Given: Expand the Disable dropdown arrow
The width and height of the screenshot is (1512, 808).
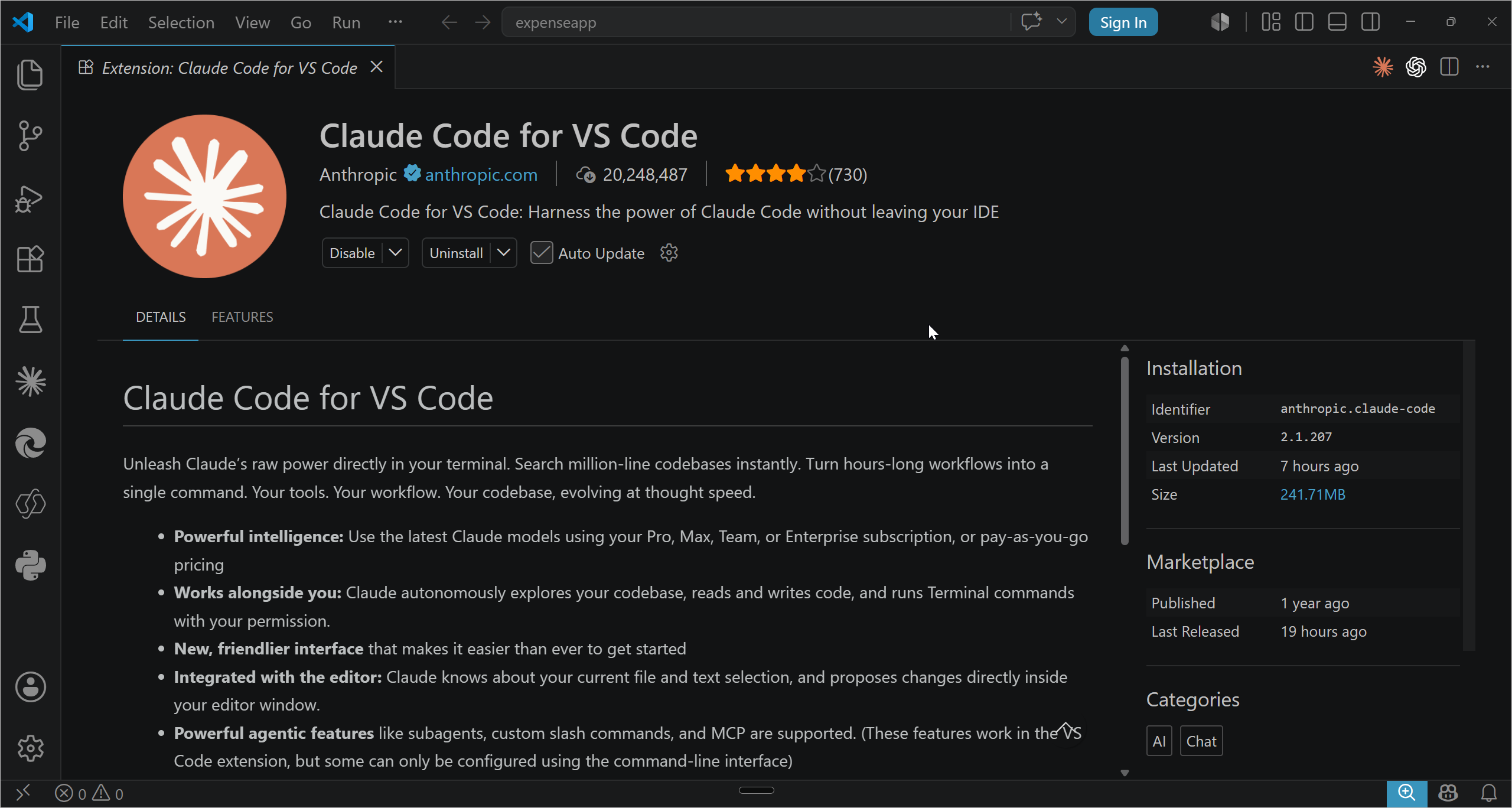Looking at the screenshot, I should (x=396, y=253).
